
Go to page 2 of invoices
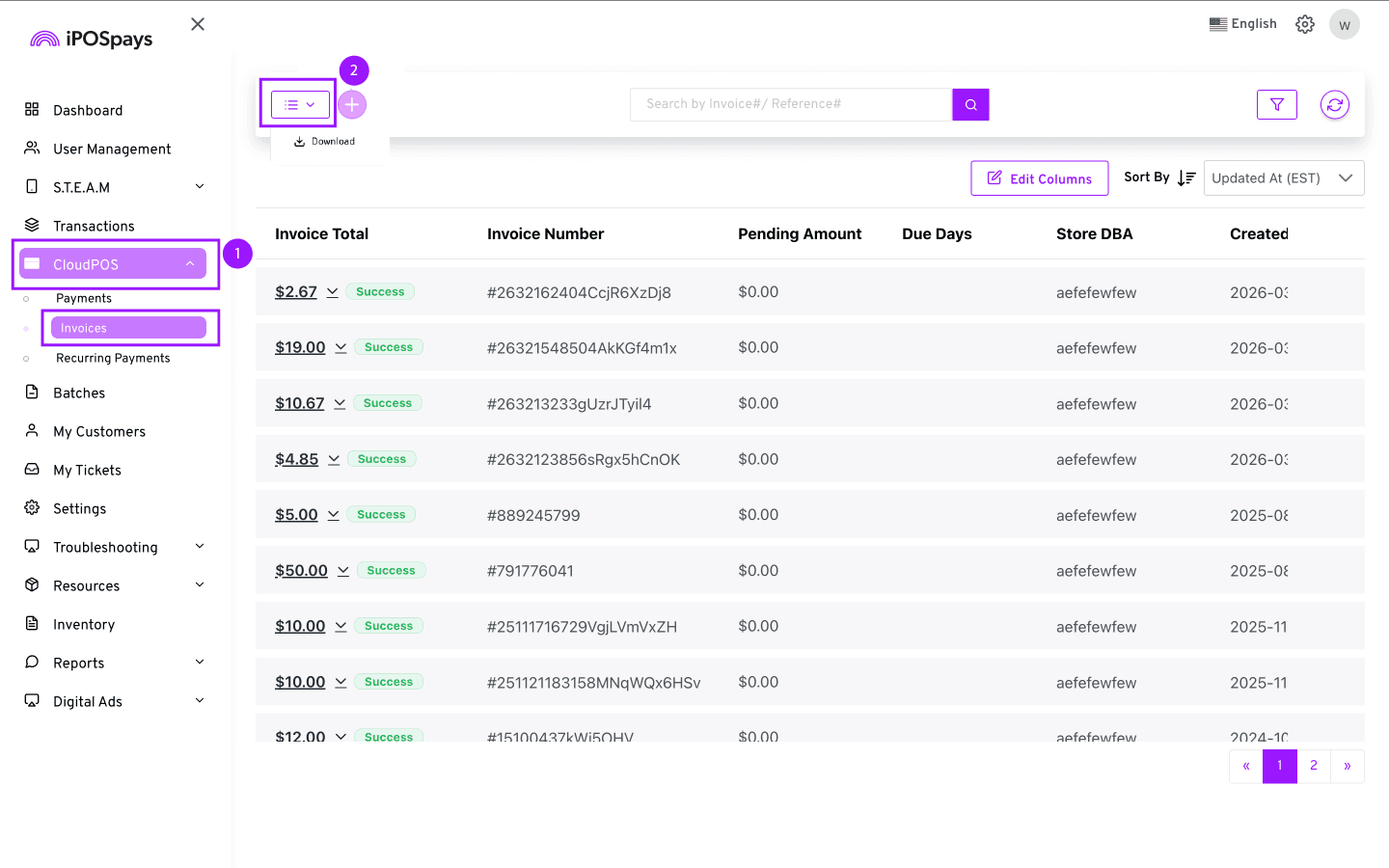click(1313, 766)
